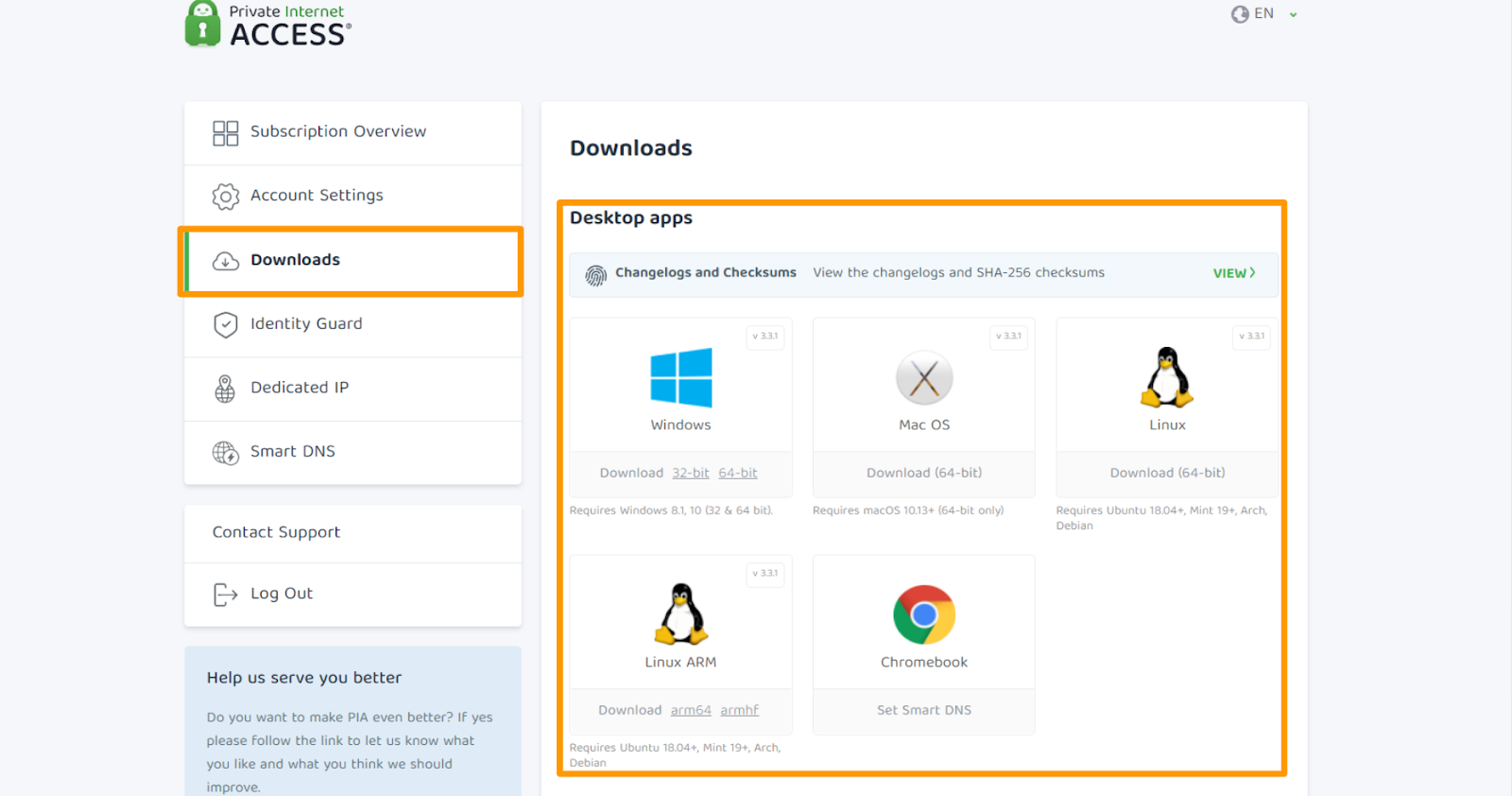The width and height of the screenshot is (1512, 796).
Task: Open Subscription Overview menu item
Action: [x=352, y=133]
